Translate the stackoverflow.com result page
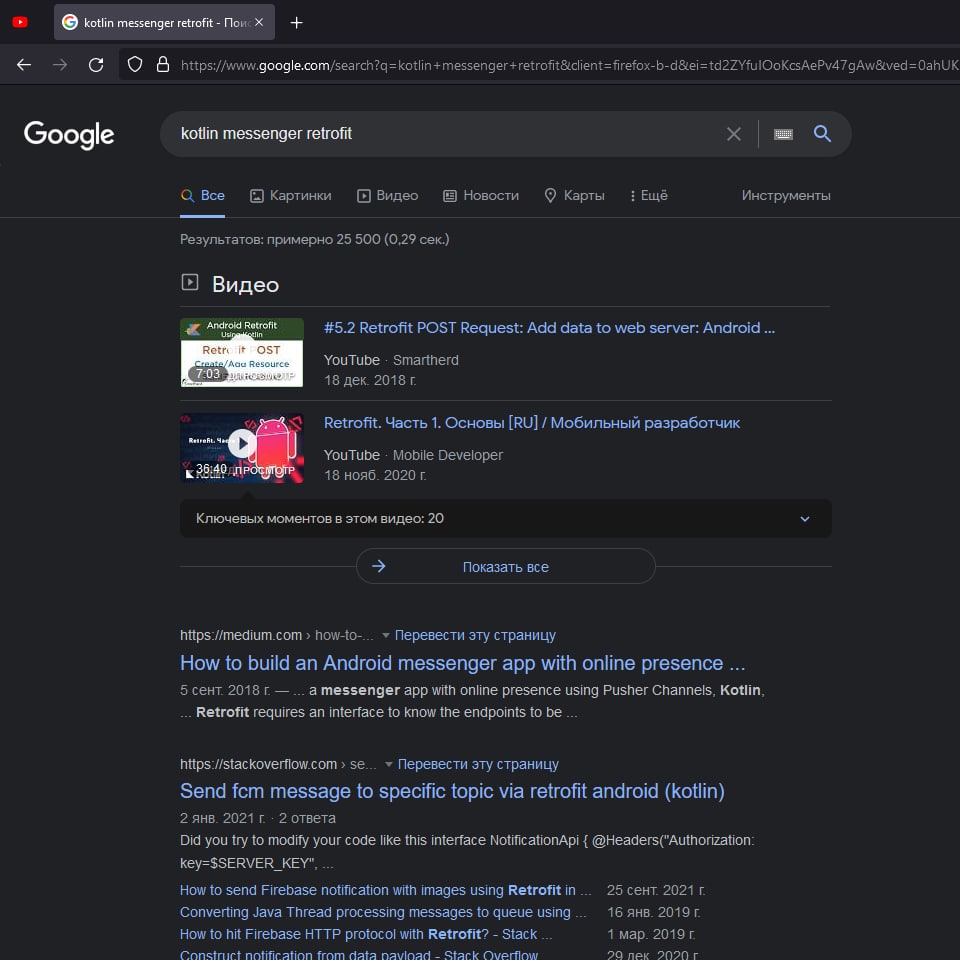The height and width of the screenshot is (960, 960). point(478,765)
